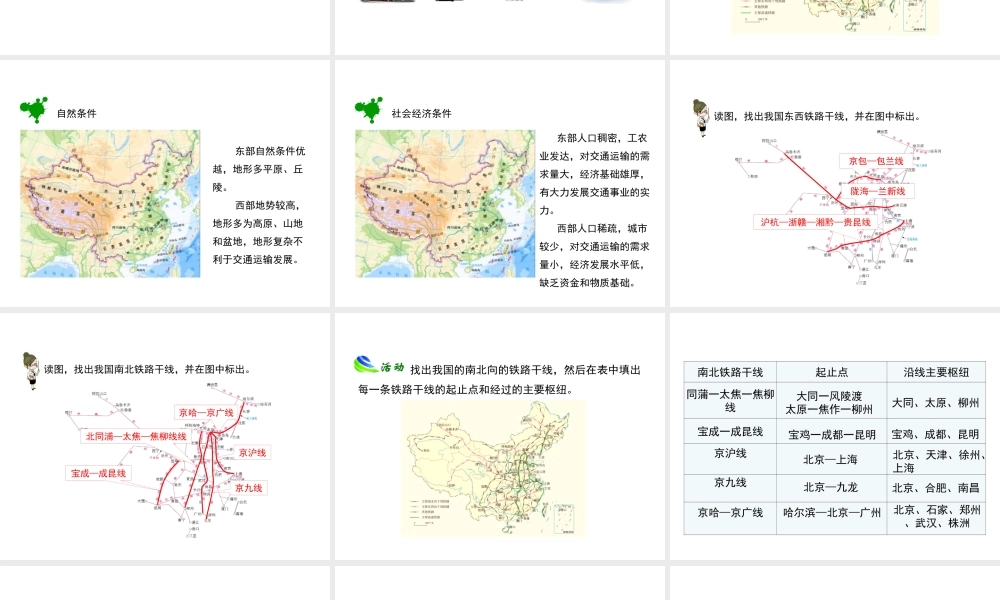
Task: Select the cartoon girl icon on the 南北铁路干线 slide
Action: (30, 367)
